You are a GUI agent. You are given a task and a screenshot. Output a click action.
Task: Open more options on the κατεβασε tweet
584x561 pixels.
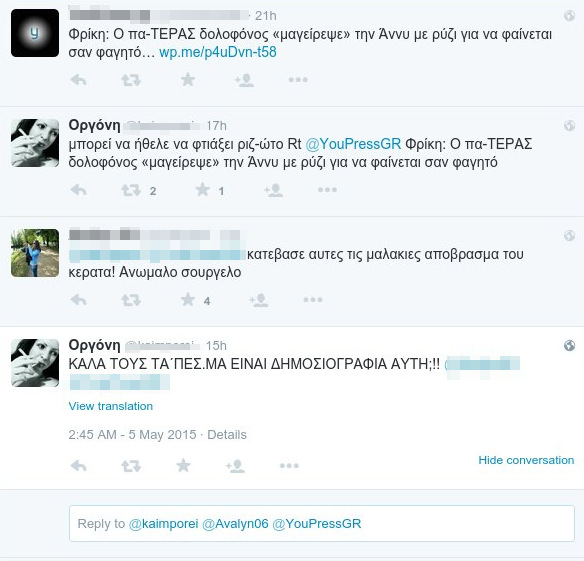(313, 299)
